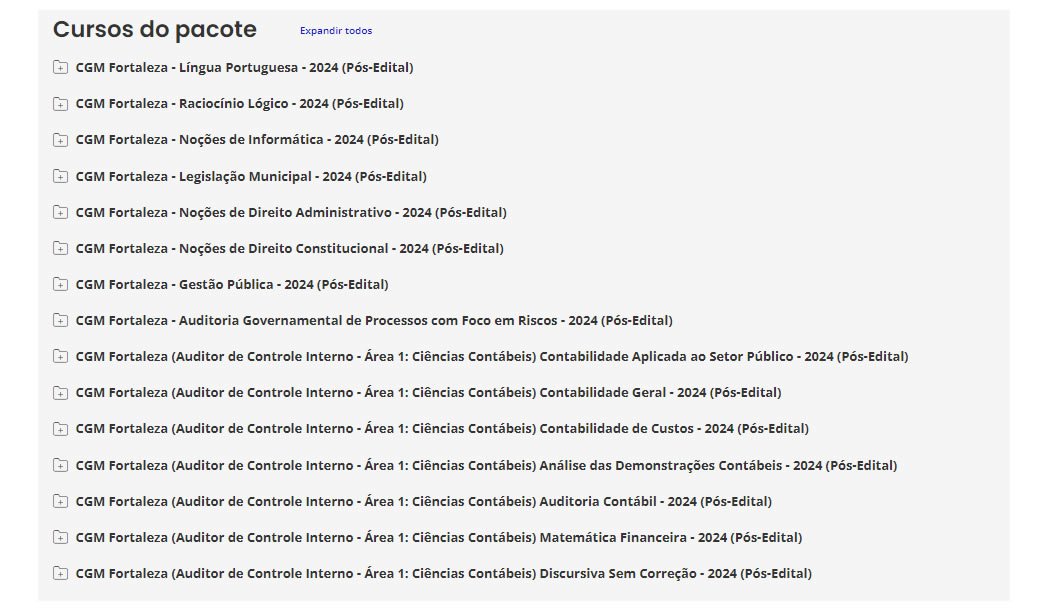Click the Língua Portuguesa course title
Viewport: 1047px width, 610px height.
point(244,68)
